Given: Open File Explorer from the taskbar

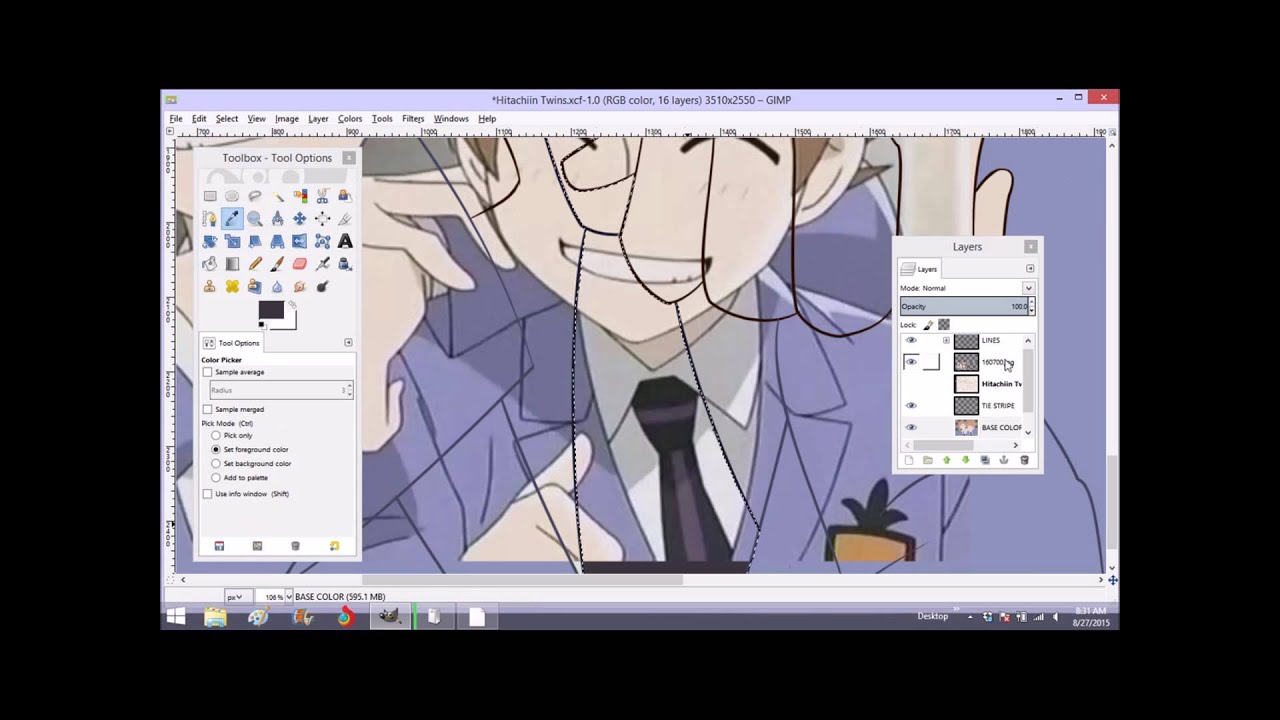Looking at the screenshot, I should pos(215,618).
